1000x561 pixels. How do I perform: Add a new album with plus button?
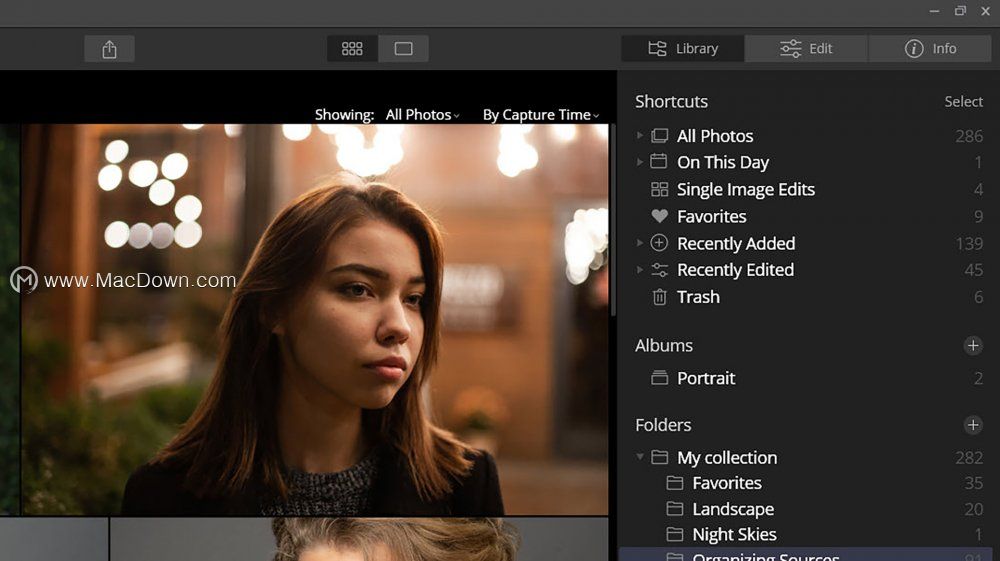973,346
